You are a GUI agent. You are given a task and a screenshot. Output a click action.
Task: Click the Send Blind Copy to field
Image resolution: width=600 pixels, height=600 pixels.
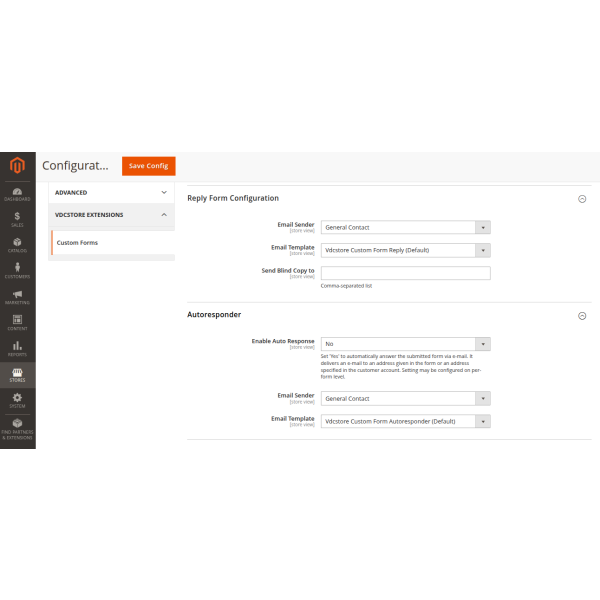pos(405,273)
